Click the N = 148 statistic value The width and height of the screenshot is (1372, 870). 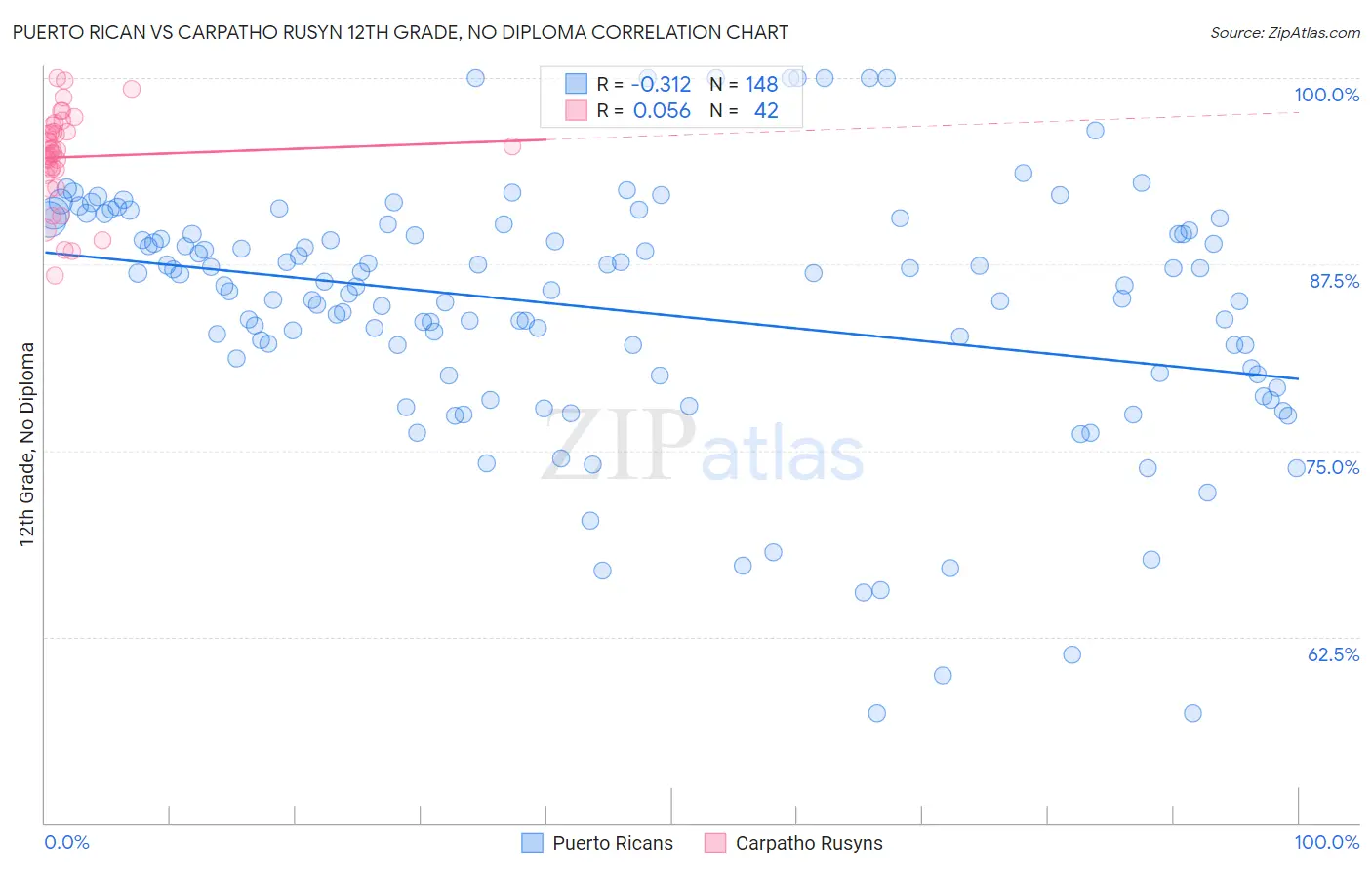(x=744, y=84)
